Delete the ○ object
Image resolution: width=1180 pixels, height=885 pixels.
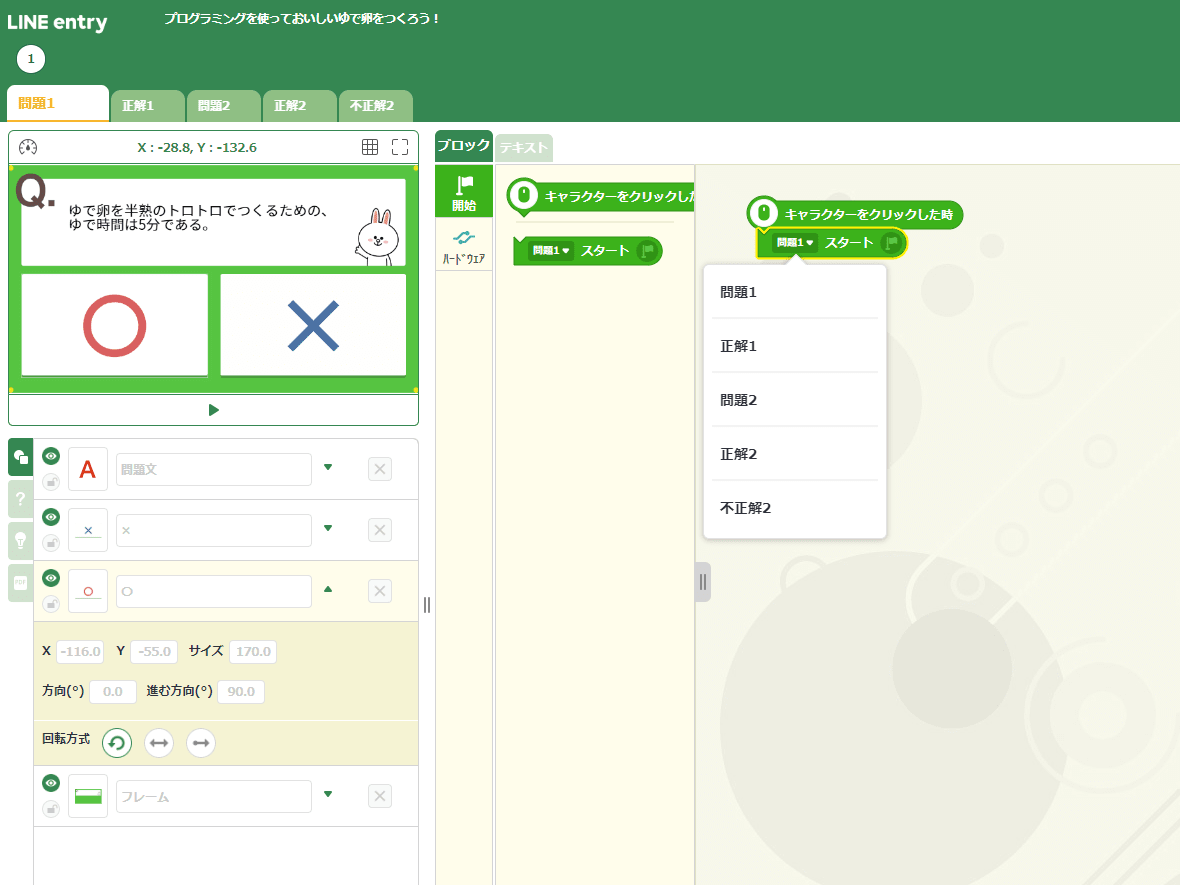[x=380, y=591]
